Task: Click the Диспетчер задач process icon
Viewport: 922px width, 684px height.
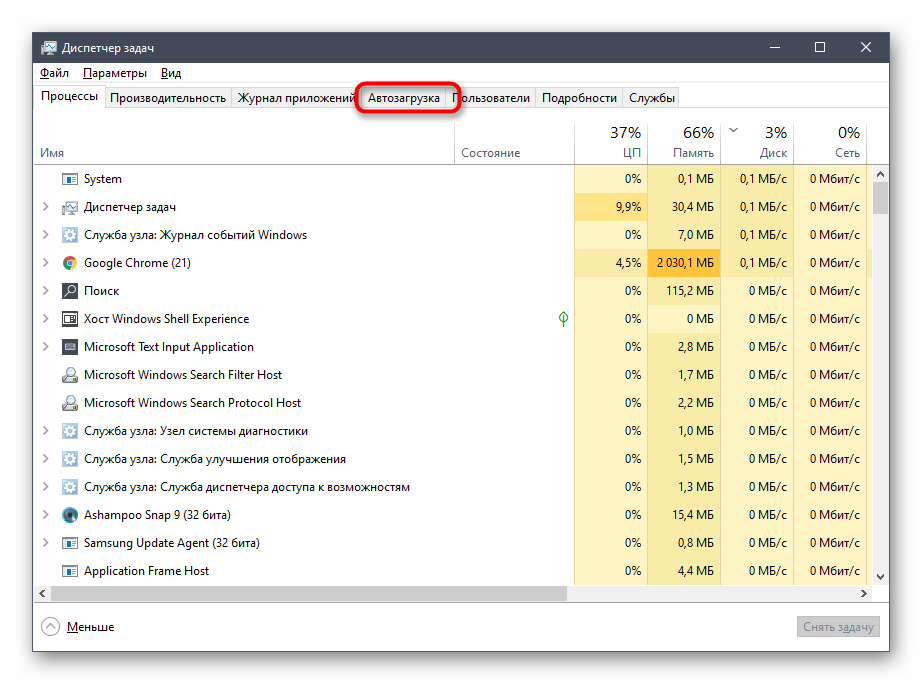Action: pyautogui.click(x=70, y=207)
